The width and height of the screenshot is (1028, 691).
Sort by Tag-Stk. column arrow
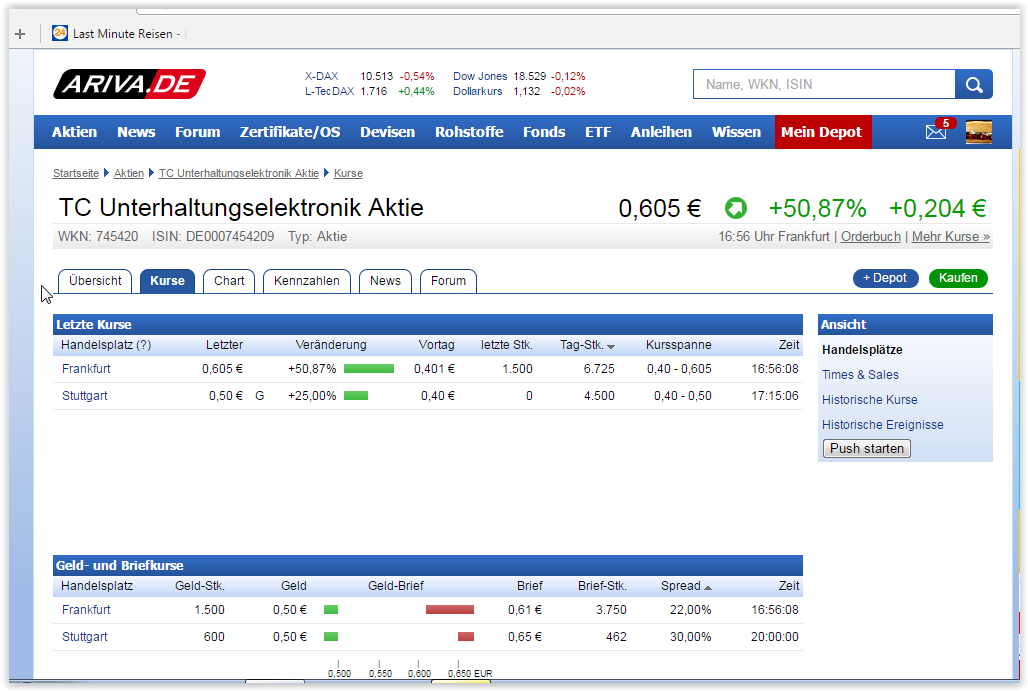pyautogui.click(x=611, y=346)
